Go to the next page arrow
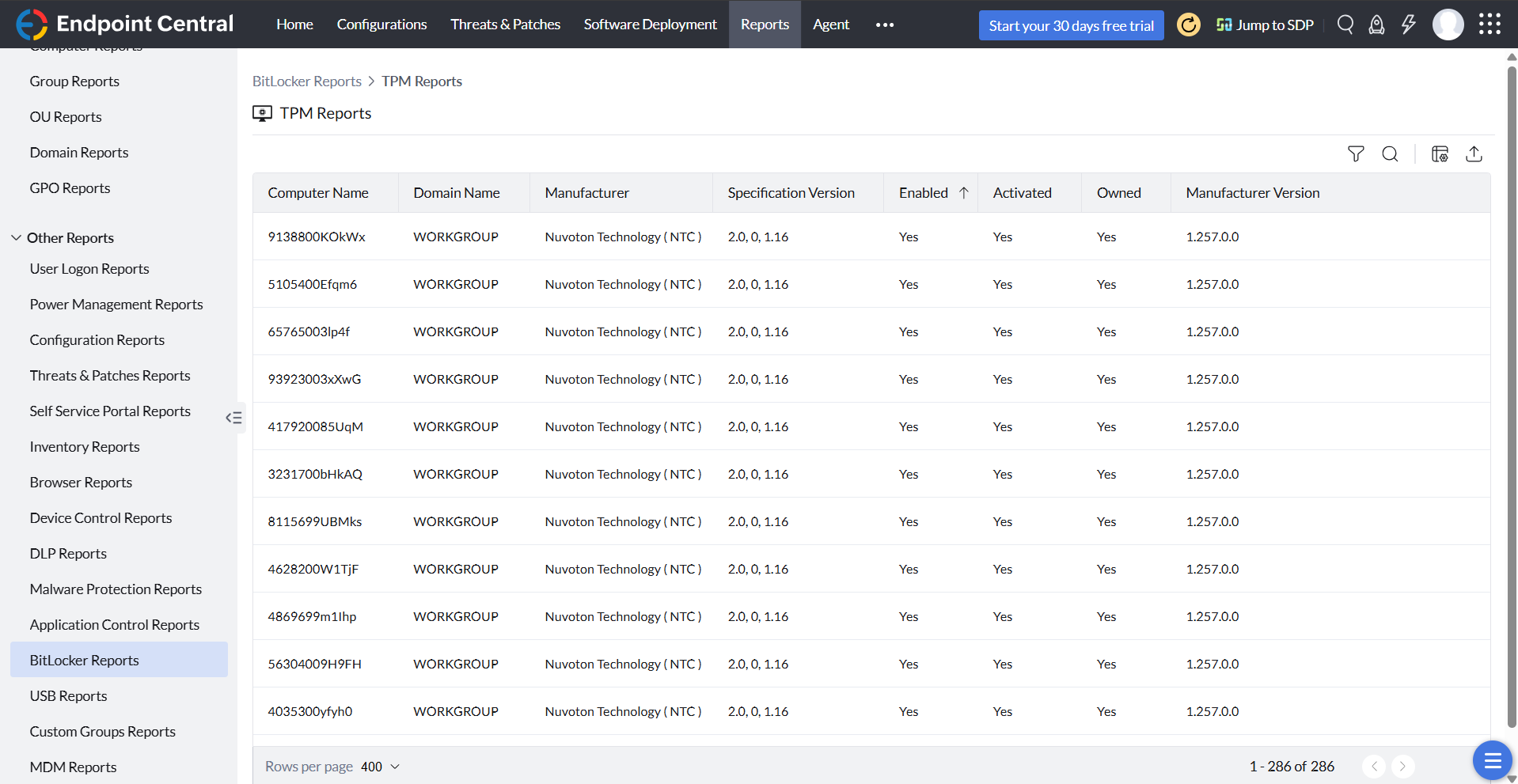The width and height of the screenshot is (1518, 784). pos(1402,766)
